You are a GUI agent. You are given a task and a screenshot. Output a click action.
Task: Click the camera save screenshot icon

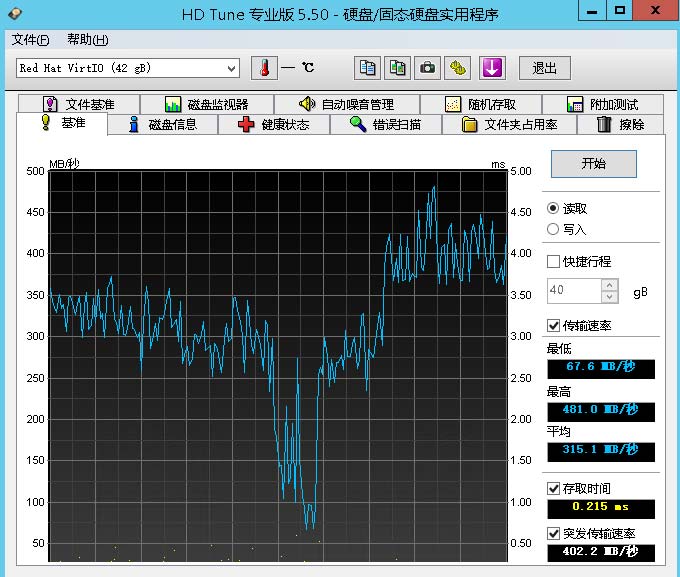[x=427, y=68]
